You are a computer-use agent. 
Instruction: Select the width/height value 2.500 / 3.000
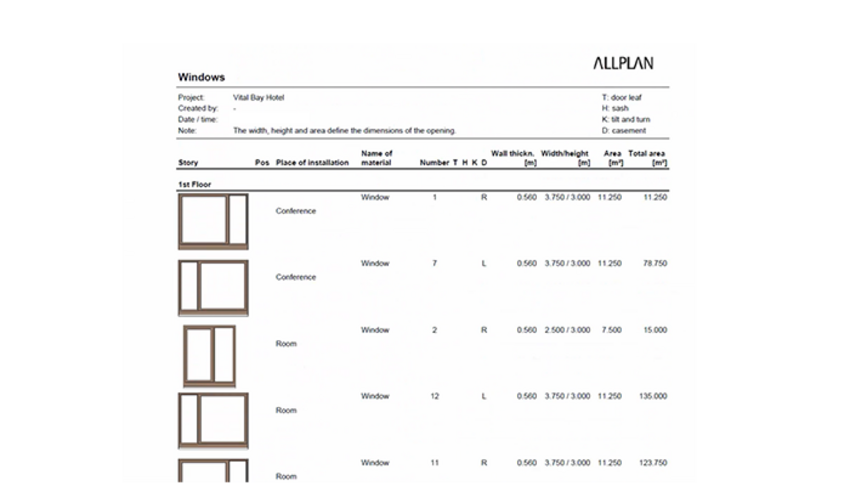click(566, 330)
